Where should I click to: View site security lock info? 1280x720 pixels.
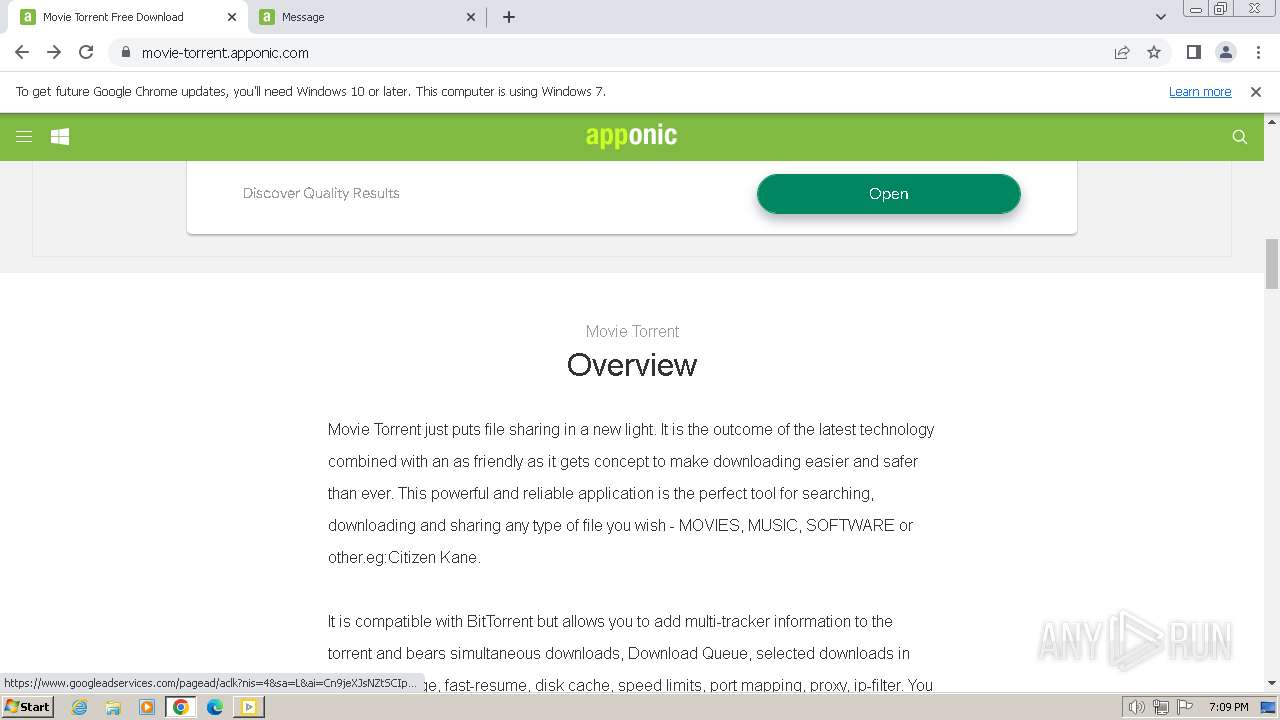point(126,52)
